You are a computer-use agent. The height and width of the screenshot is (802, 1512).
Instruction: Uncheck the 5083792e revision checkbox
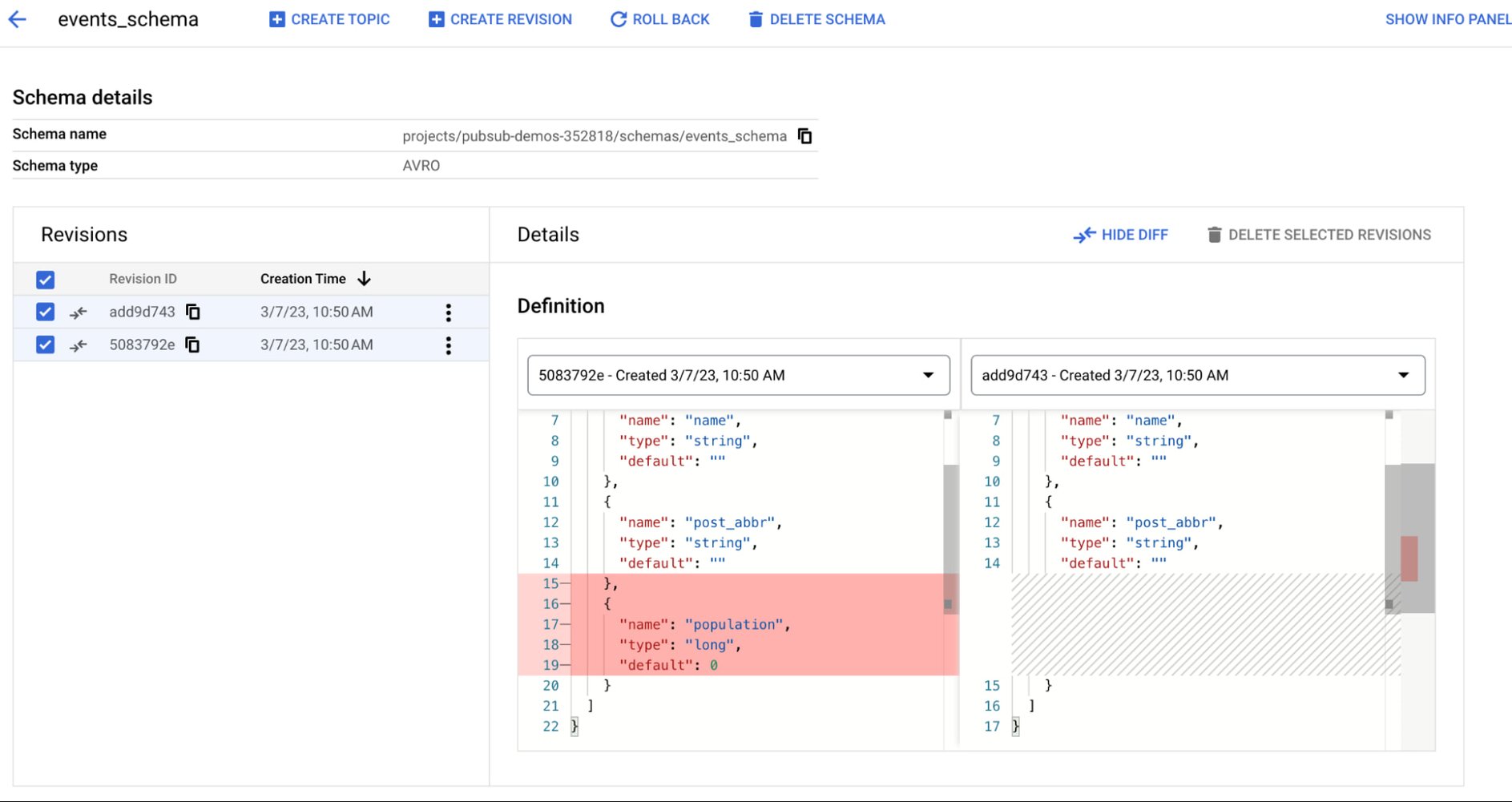point(46,345)
